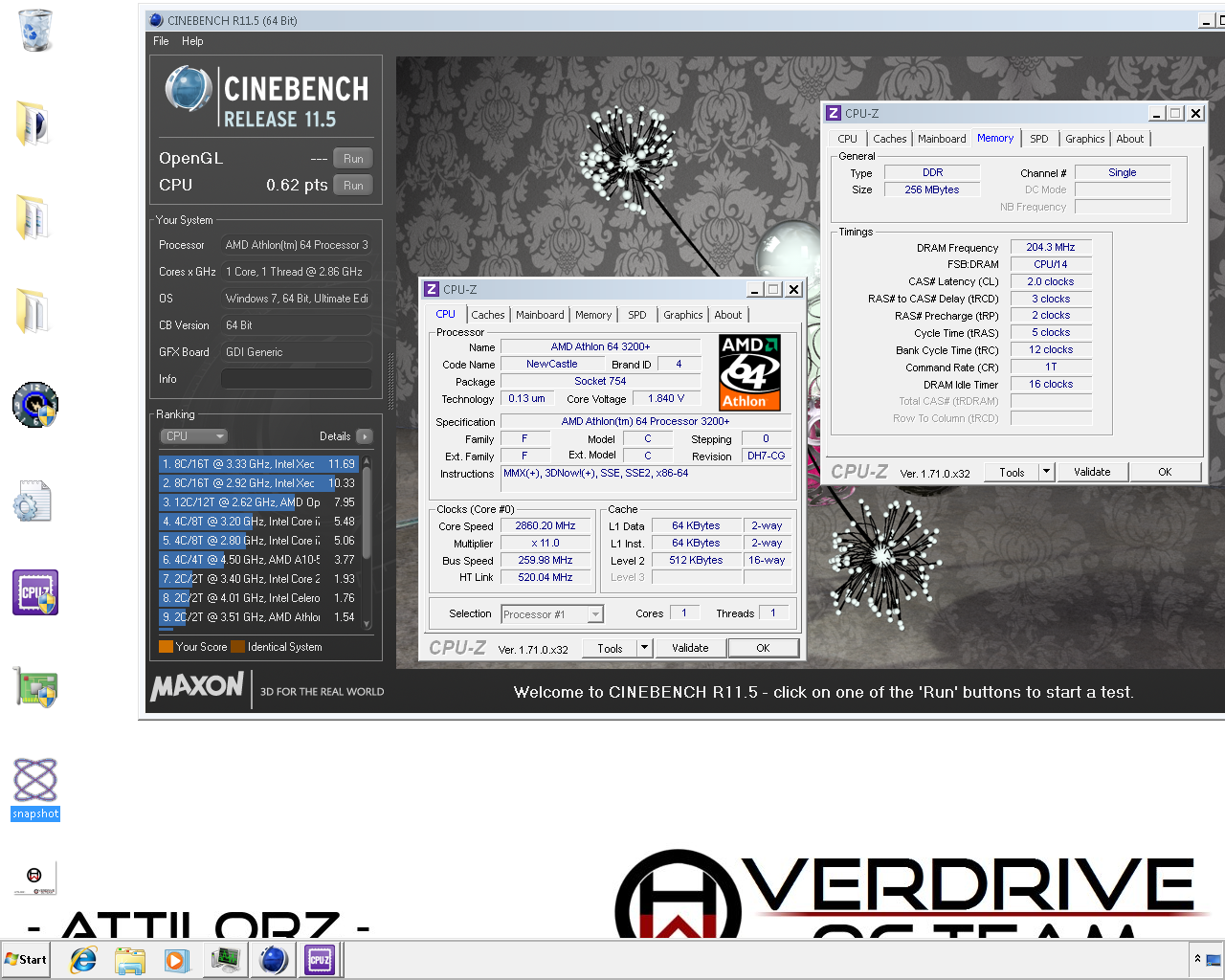Switch to the CPU-Z taskbar button
Image resolution: width=1225 pixels, height=980 pixels.
pyautogui.click(x=319, y=960)
